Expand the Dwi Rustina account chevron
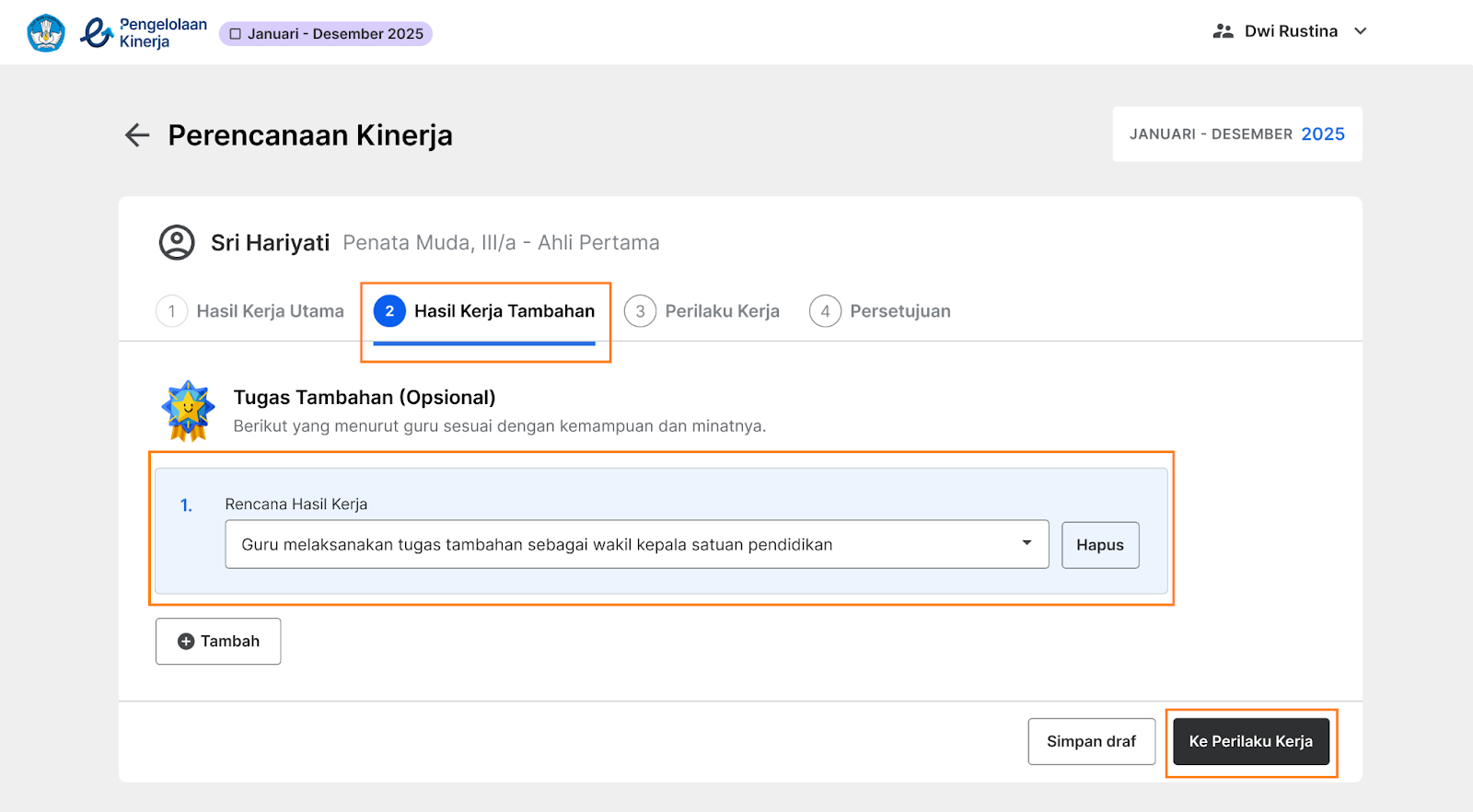 tap(1361, 31)
